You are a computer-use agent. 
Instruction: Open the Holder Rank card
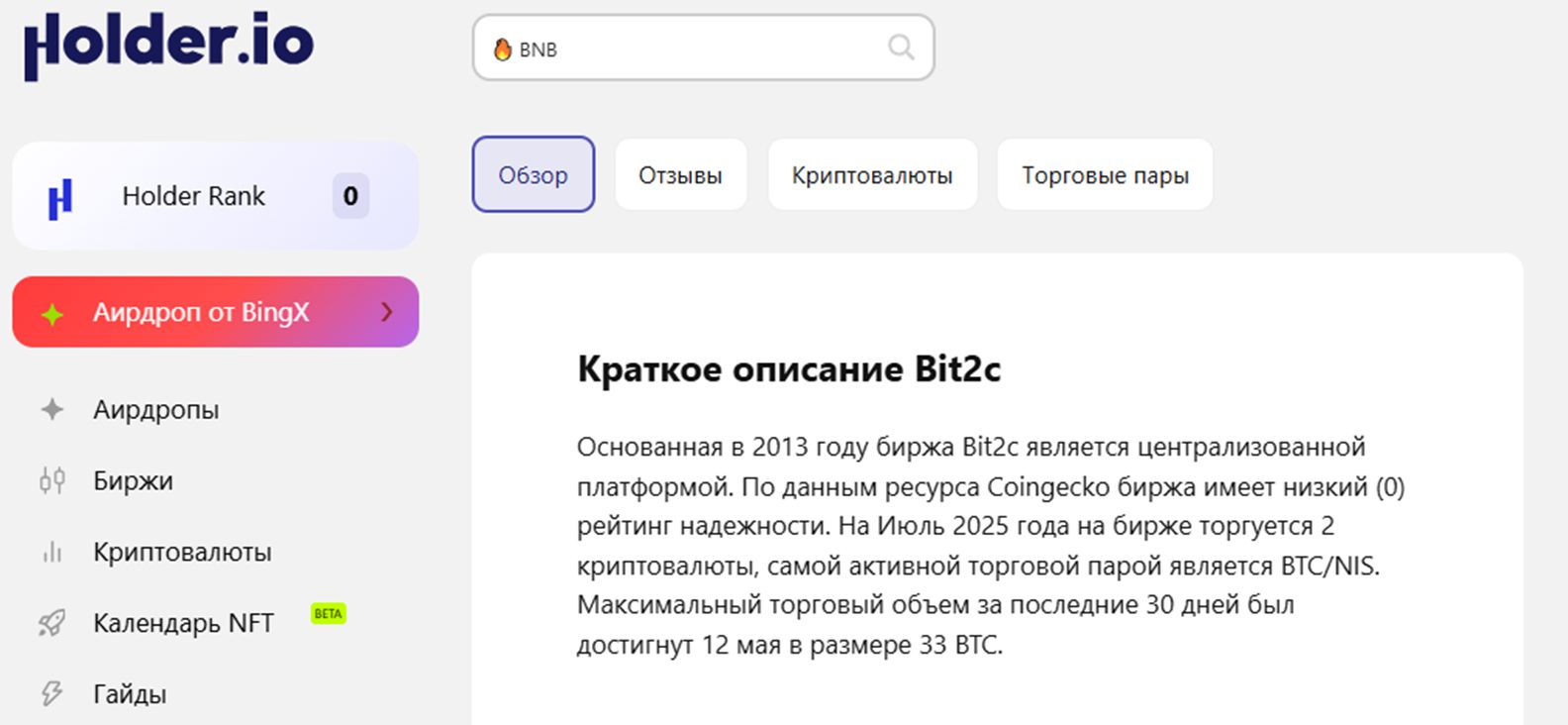tap(216, 195)
